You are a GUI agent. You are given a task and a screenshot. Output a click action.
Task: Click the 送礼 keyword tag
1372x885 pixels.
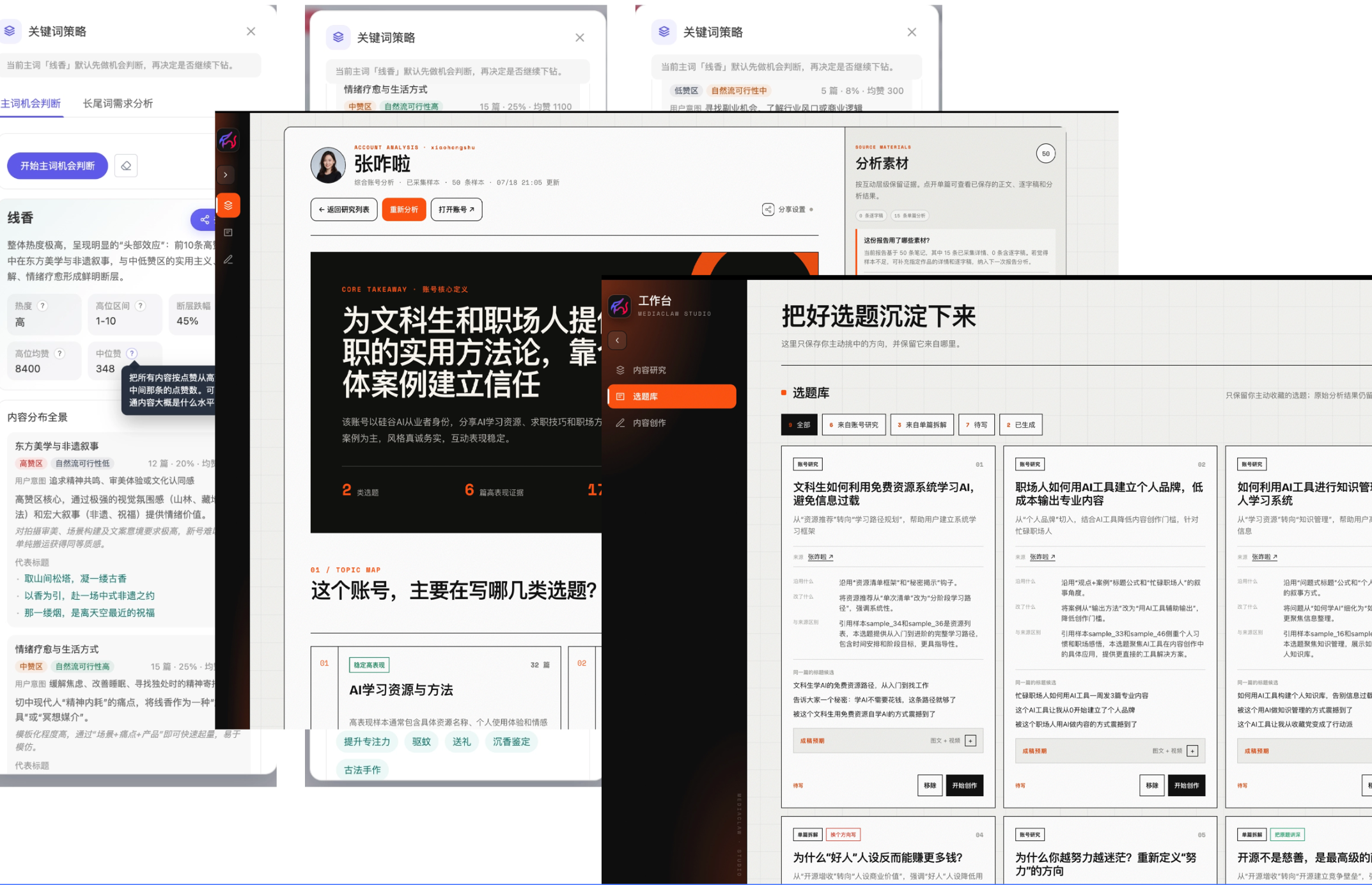(462, 742)
